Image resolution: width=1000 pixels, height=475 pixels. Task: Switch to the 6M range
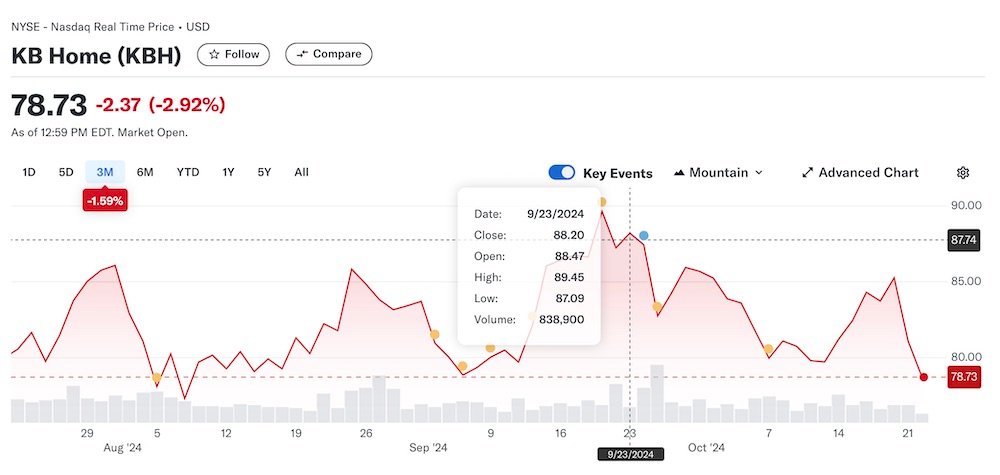click(x=145, y=172)
